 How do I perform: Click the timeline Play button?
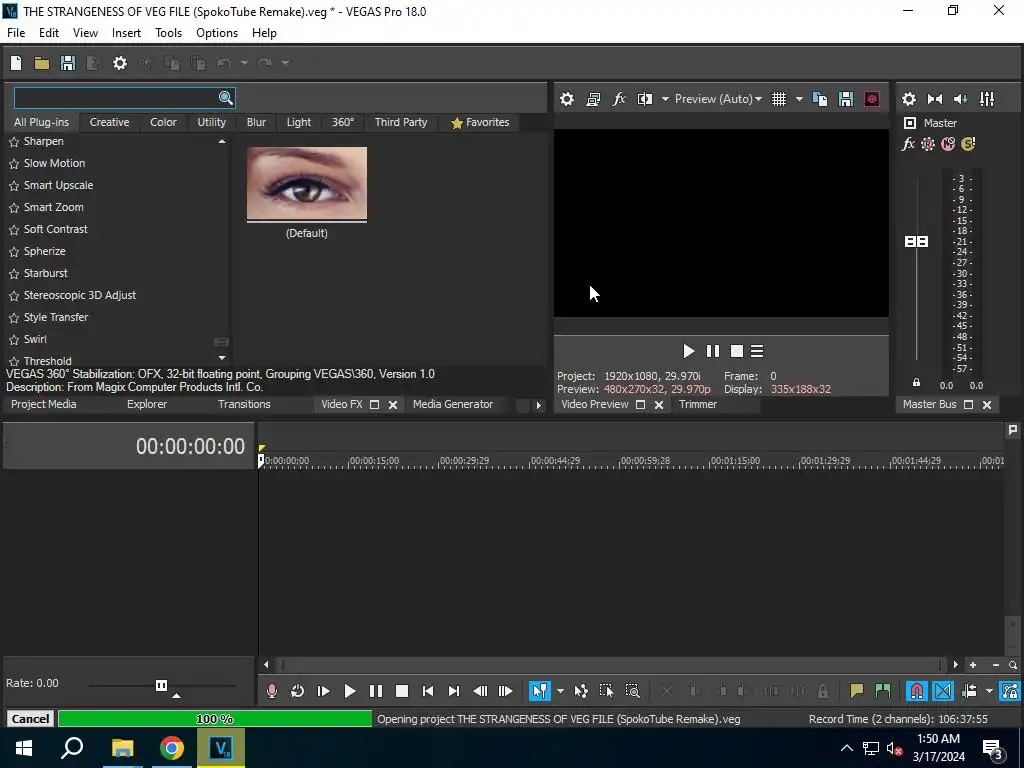click(x=349, y=691)
